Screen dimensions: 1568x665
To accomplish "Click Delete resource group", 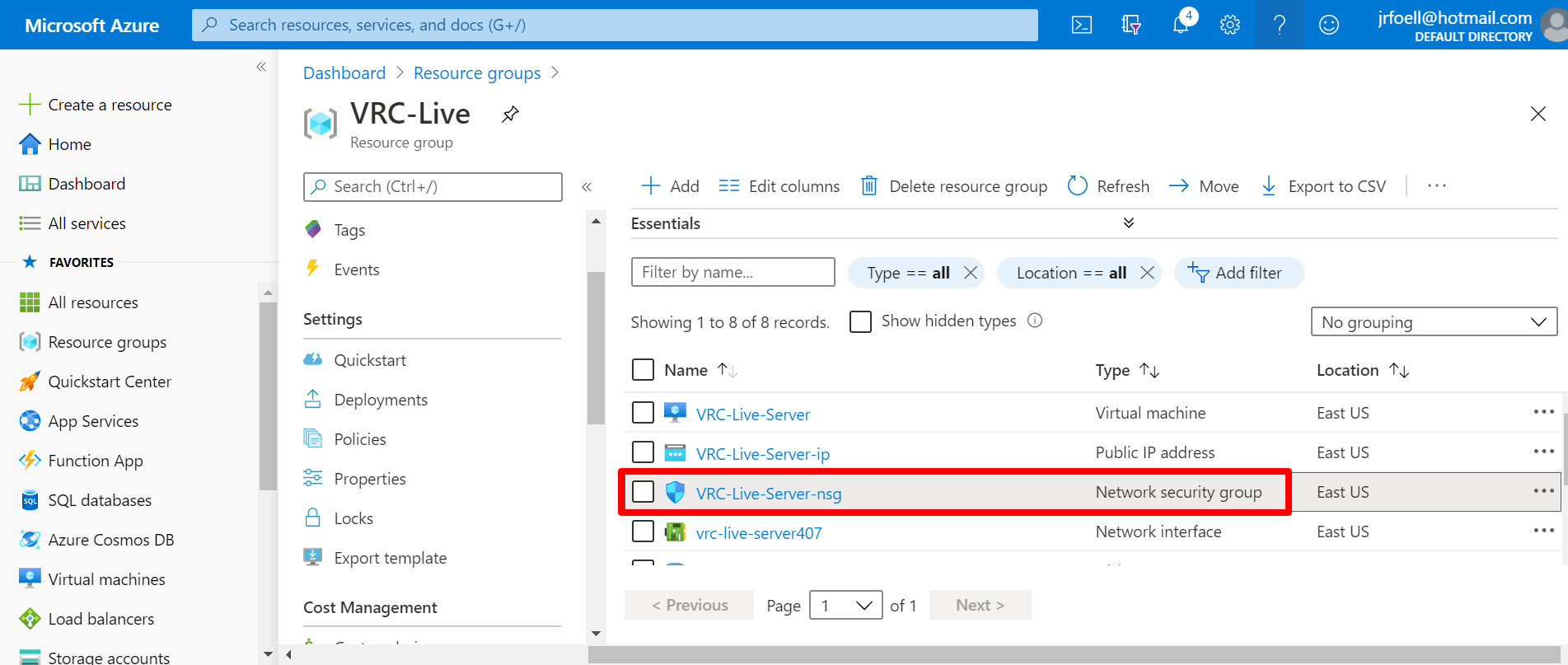I will pos(954,186).
